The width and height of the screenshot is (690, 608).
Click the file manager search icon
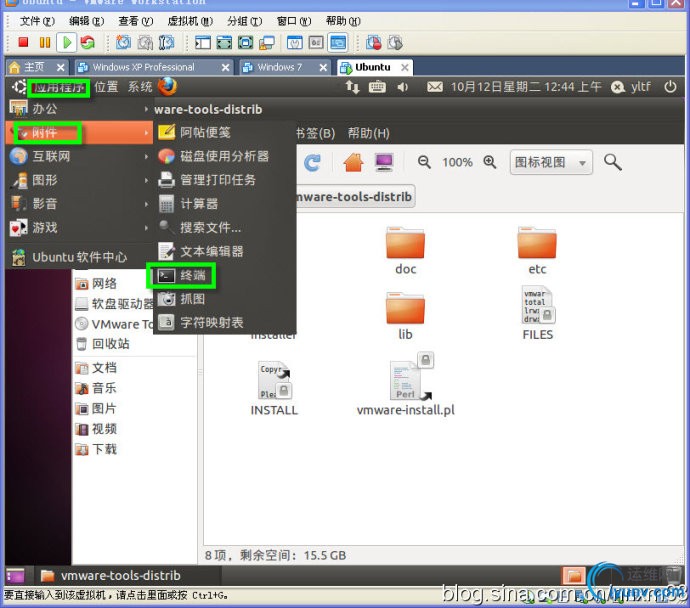pyautogui.click(x=613, y=162)
